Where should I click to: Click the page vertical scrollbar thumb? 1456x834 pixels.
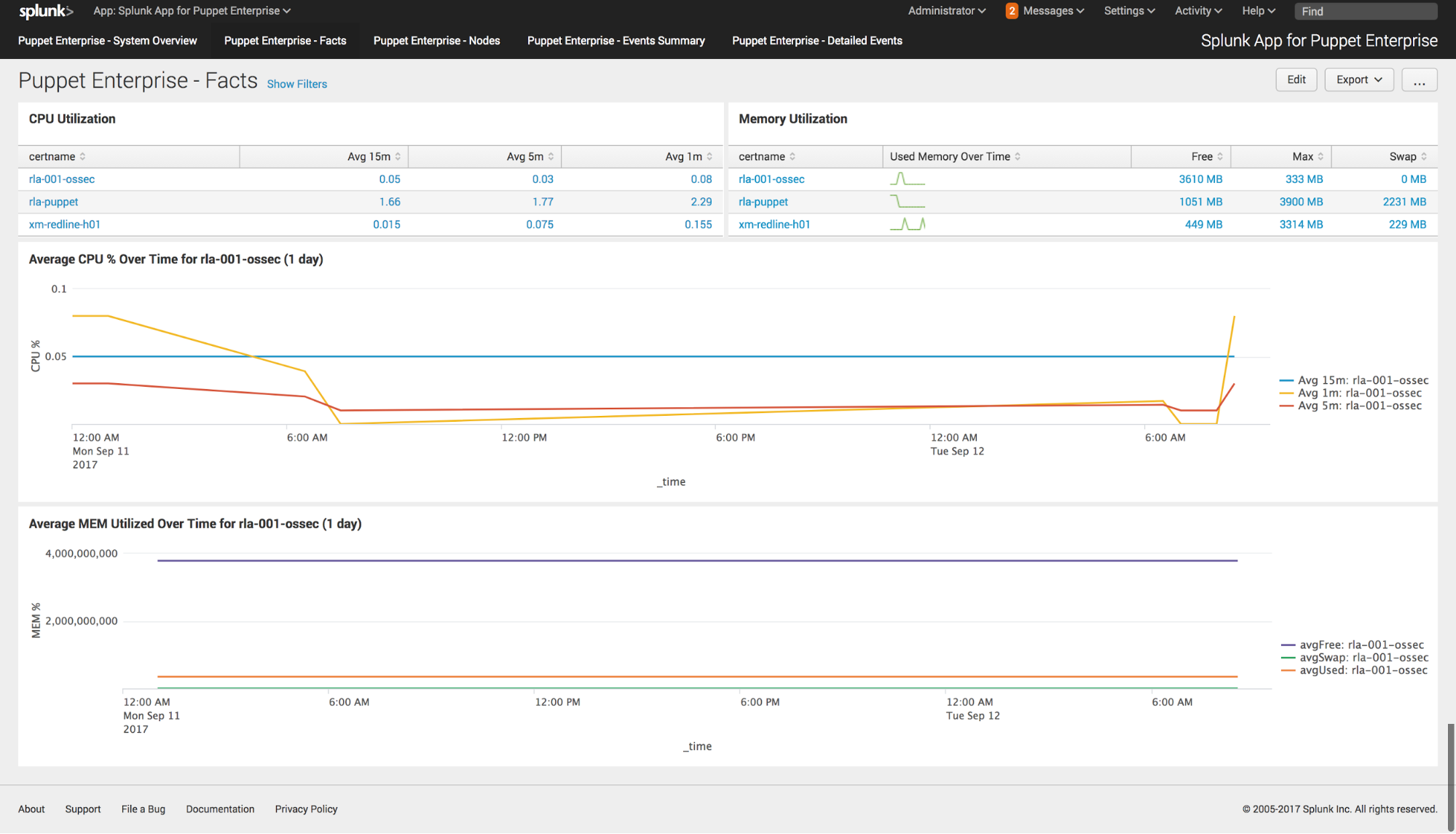pyautogui.click(x=1451, y=777)
